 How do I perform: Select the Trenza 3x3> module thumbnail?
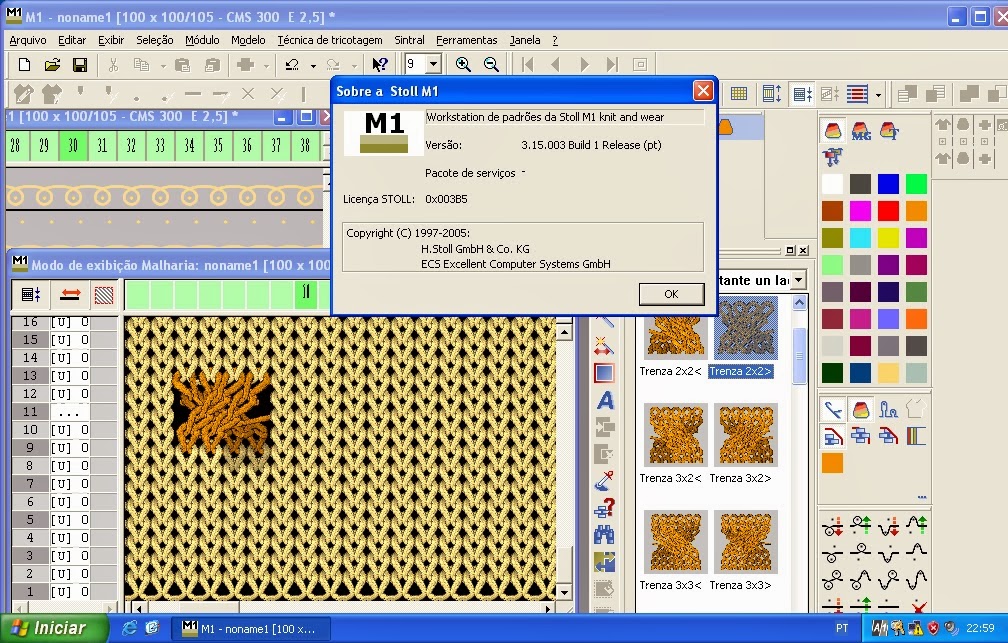click(746, 541)
